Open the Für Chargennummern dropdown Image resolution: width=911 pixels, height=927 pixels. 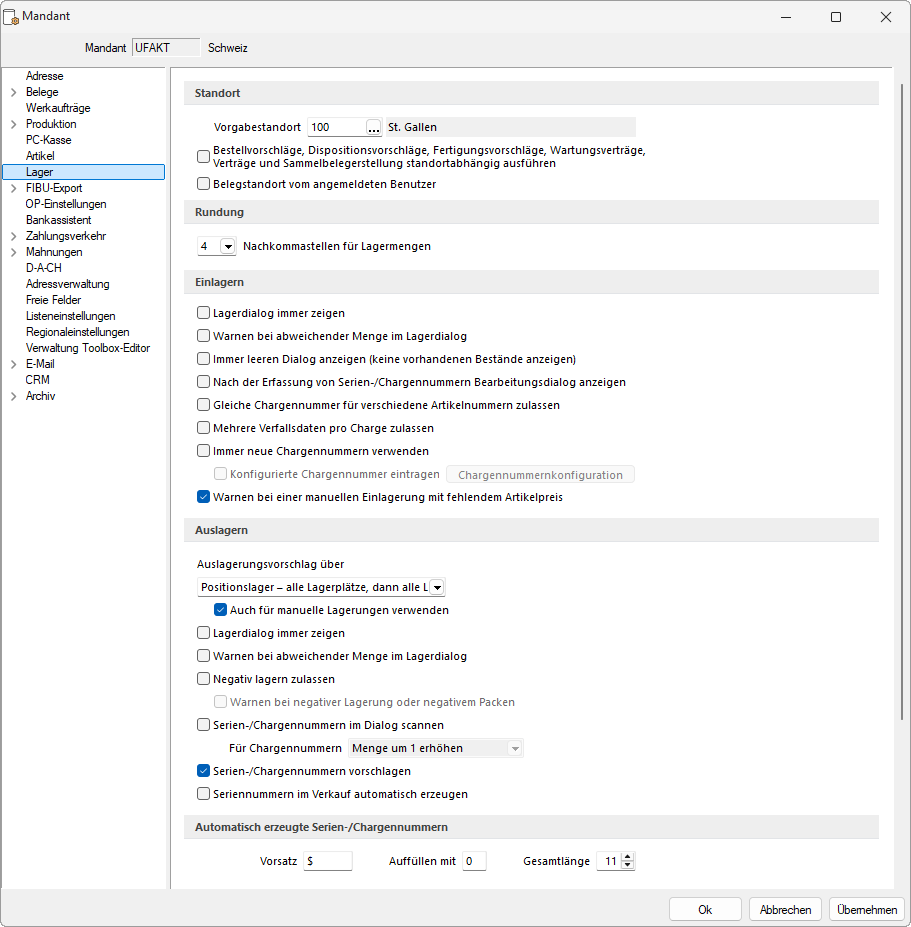[x=515, y=748]
